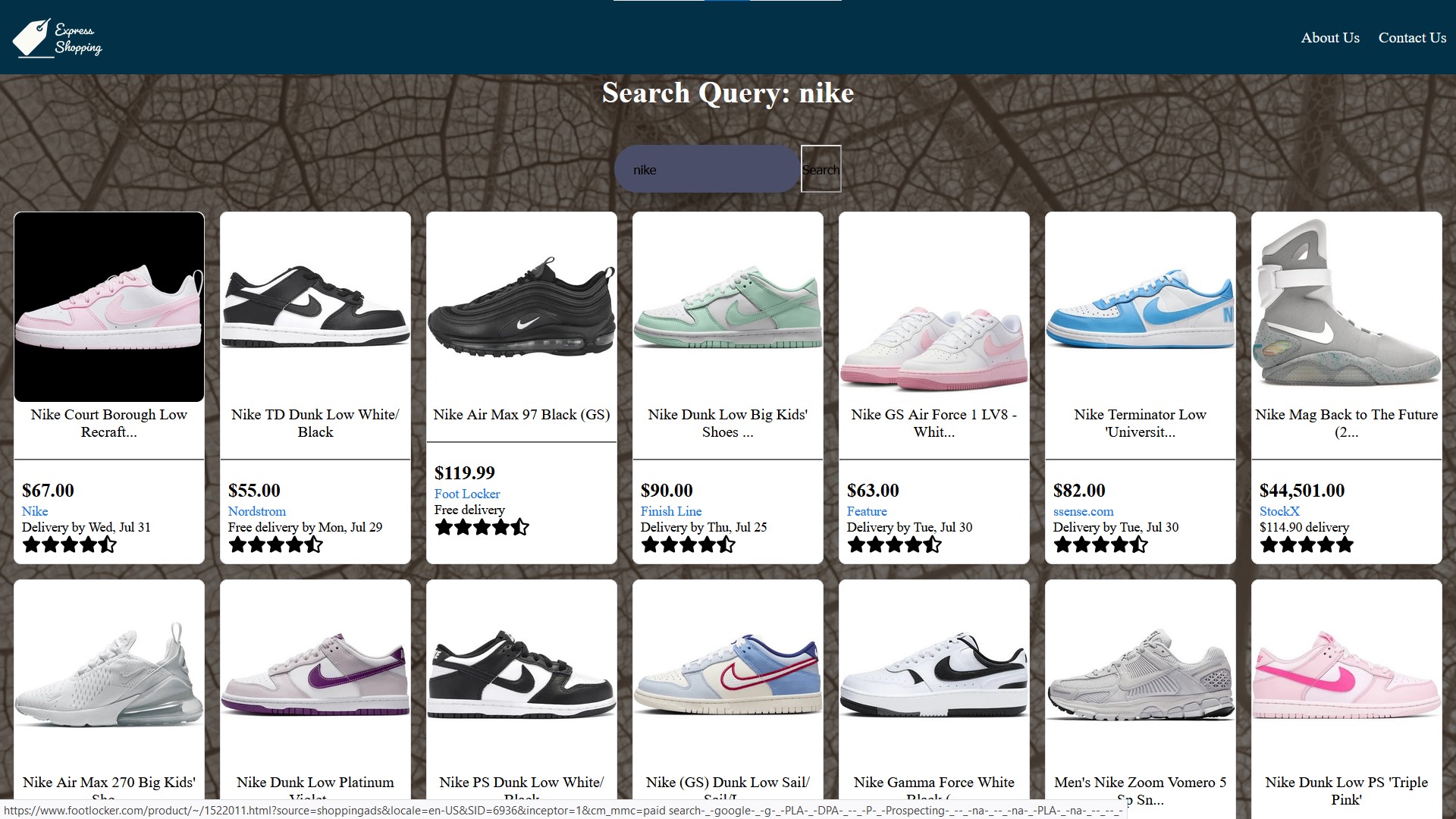Select the $44,501.00 price
This screenshot has height=819, width=1456.
1302,491
